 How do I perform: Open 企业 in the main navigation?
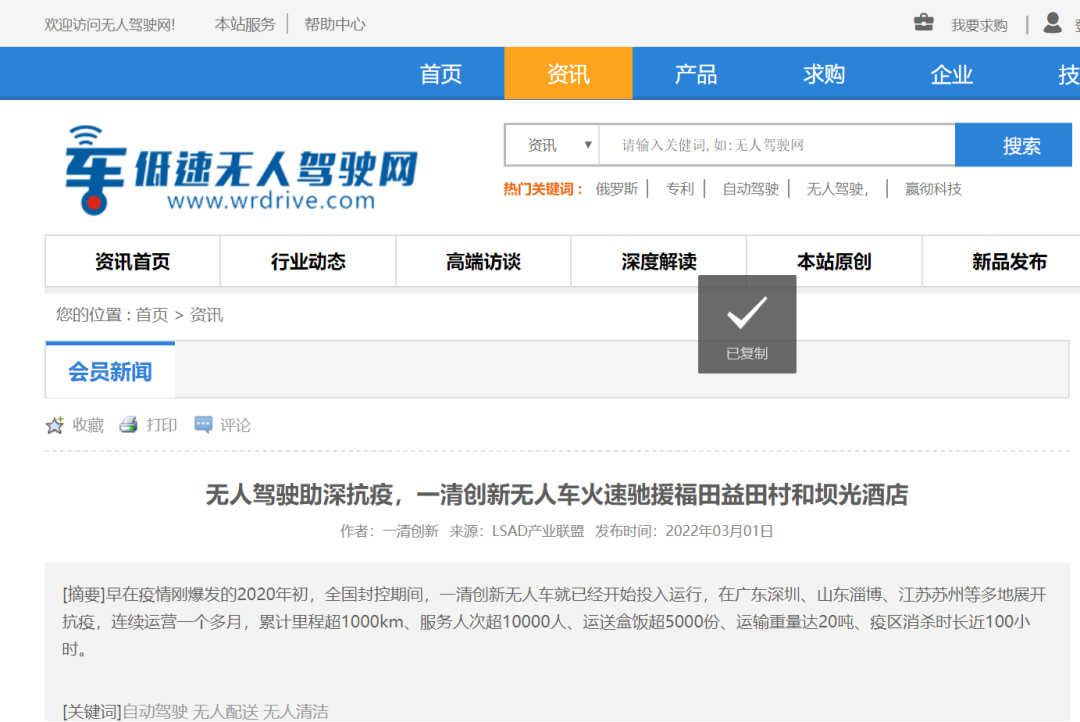point(951,74)
